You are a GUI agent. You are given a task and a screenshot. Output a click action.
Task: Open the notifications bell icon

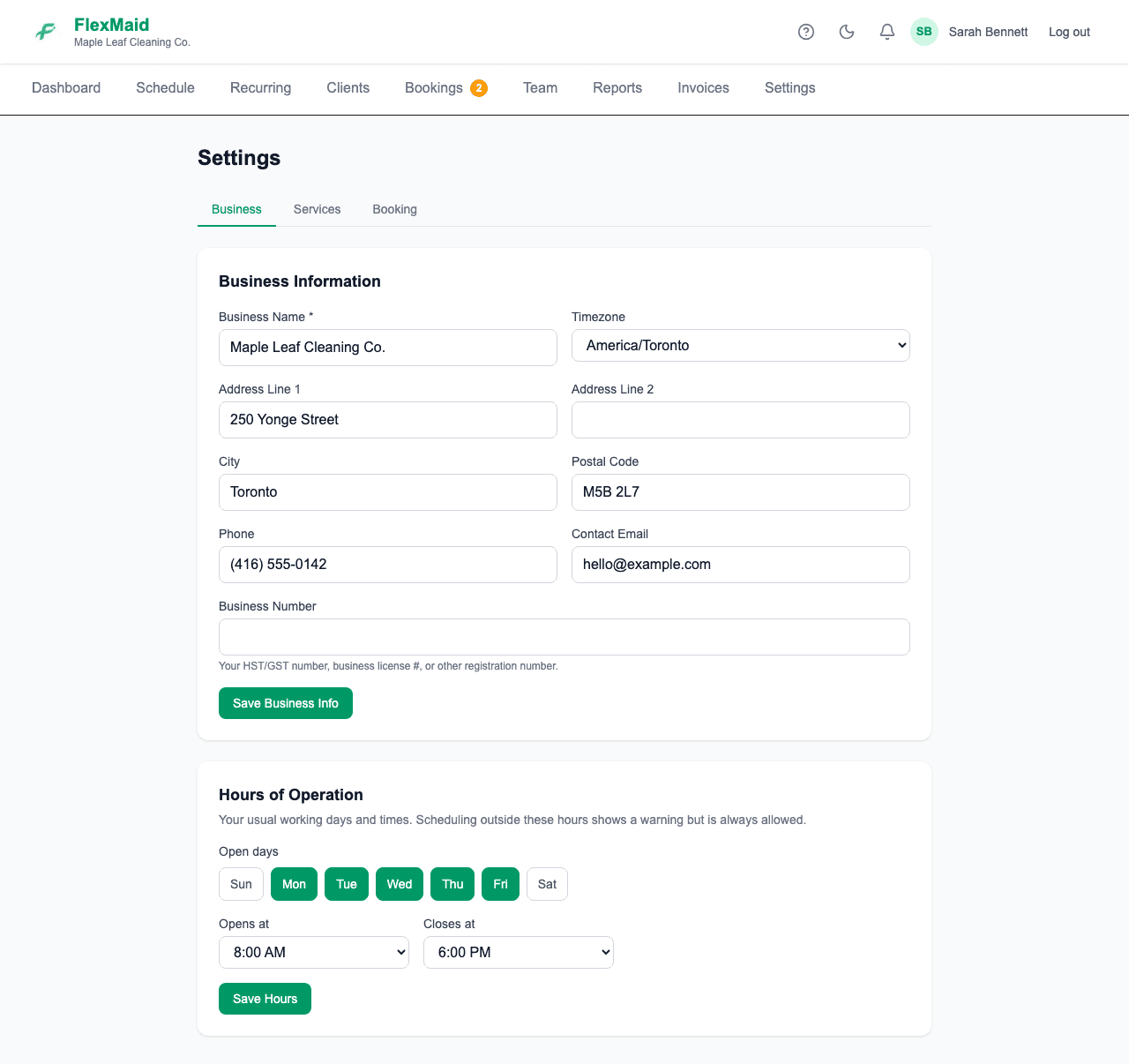click(x=887, y=32)
